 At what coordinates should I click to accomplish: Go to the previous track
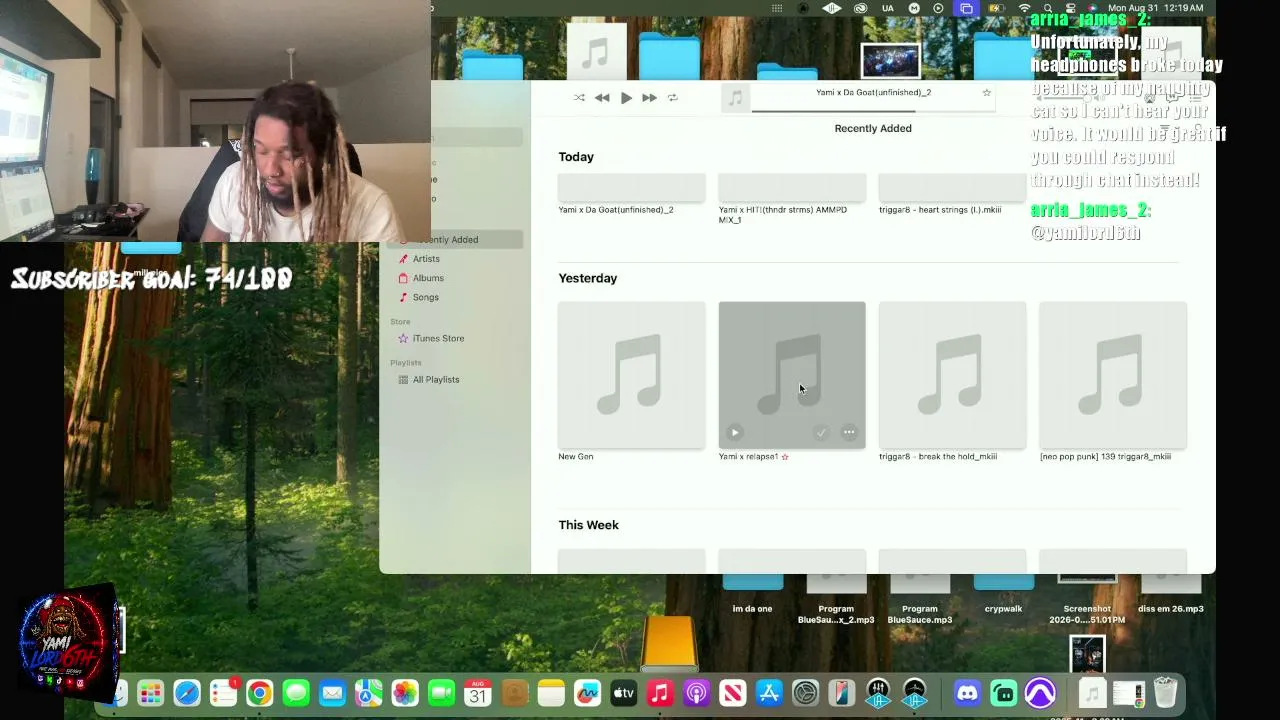tap(602, 98)
